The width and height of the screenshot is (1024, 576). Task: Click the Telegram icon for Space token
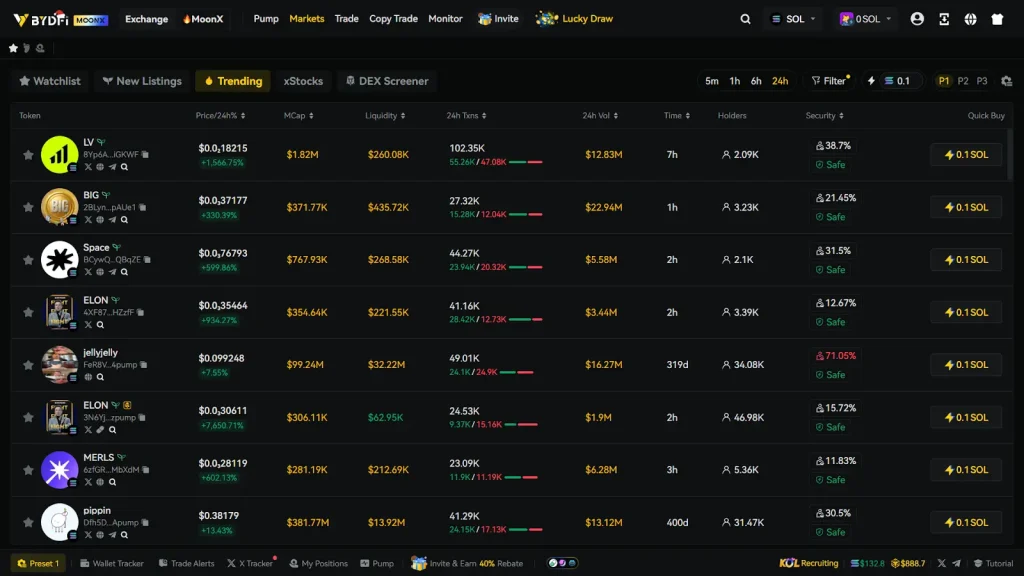pyautogui.click(x=113, y=272)
